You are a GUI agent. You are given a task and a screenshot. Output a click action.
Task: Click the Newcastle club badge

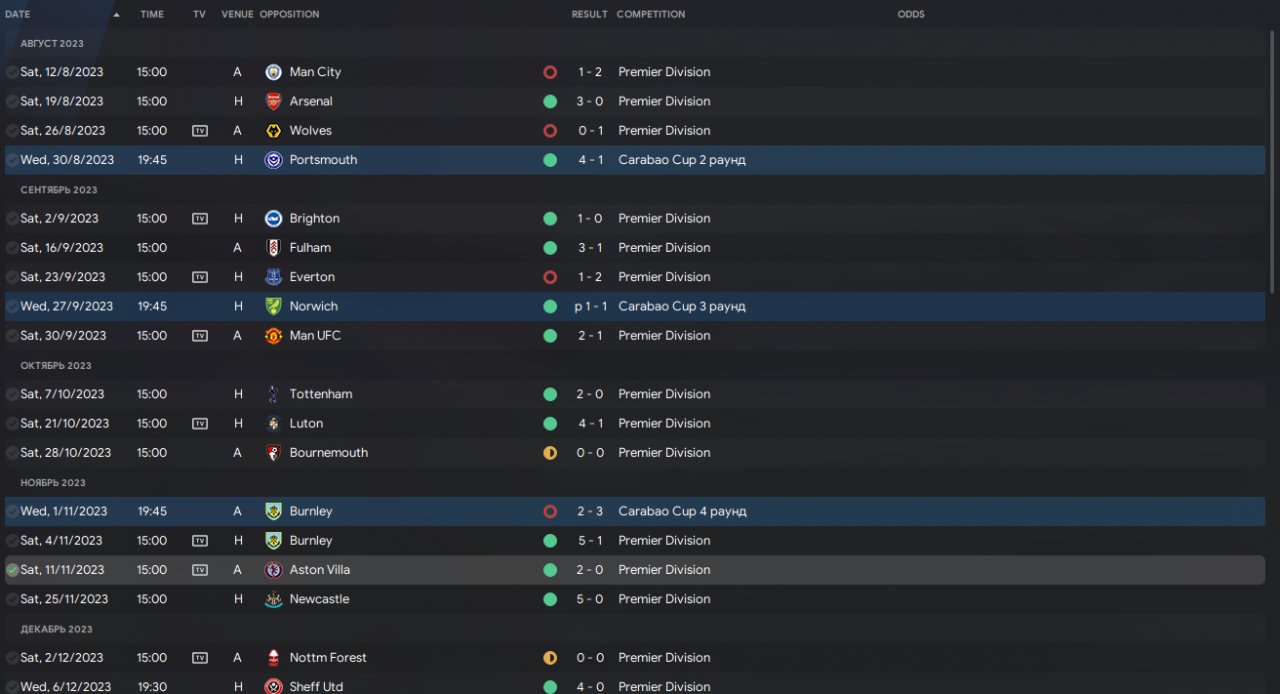coord(273,599)
